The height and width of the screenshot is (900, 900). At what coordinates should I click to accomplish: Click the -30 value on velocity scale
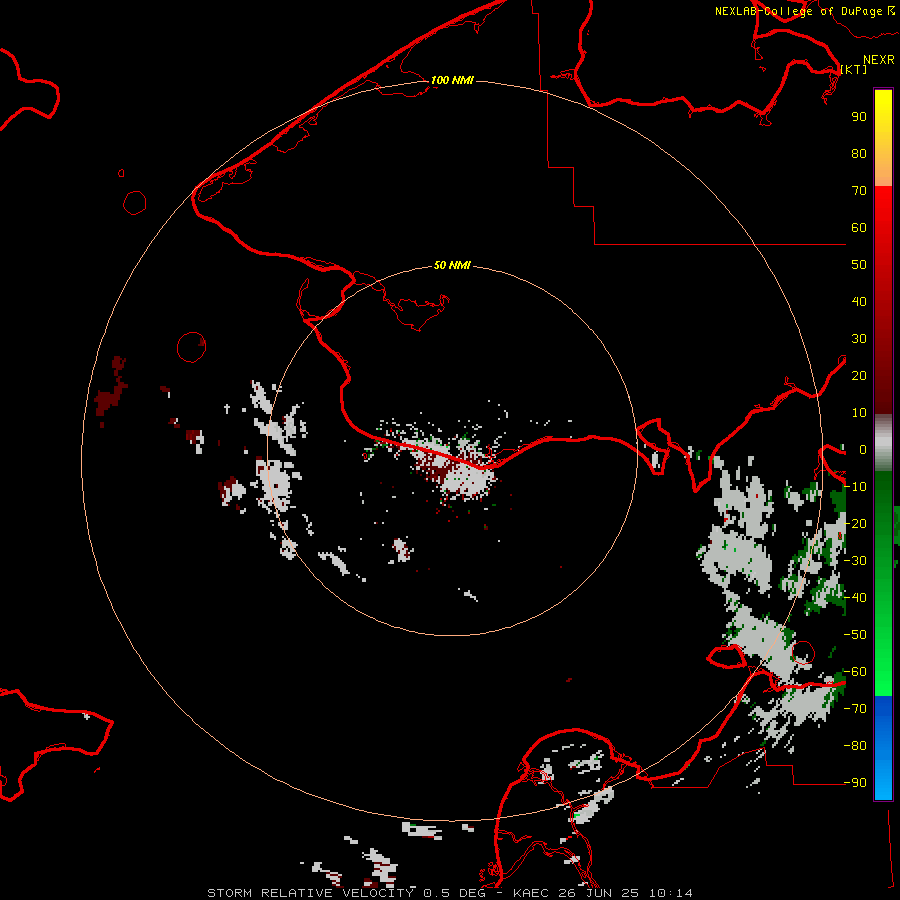[x=855, y=561]
